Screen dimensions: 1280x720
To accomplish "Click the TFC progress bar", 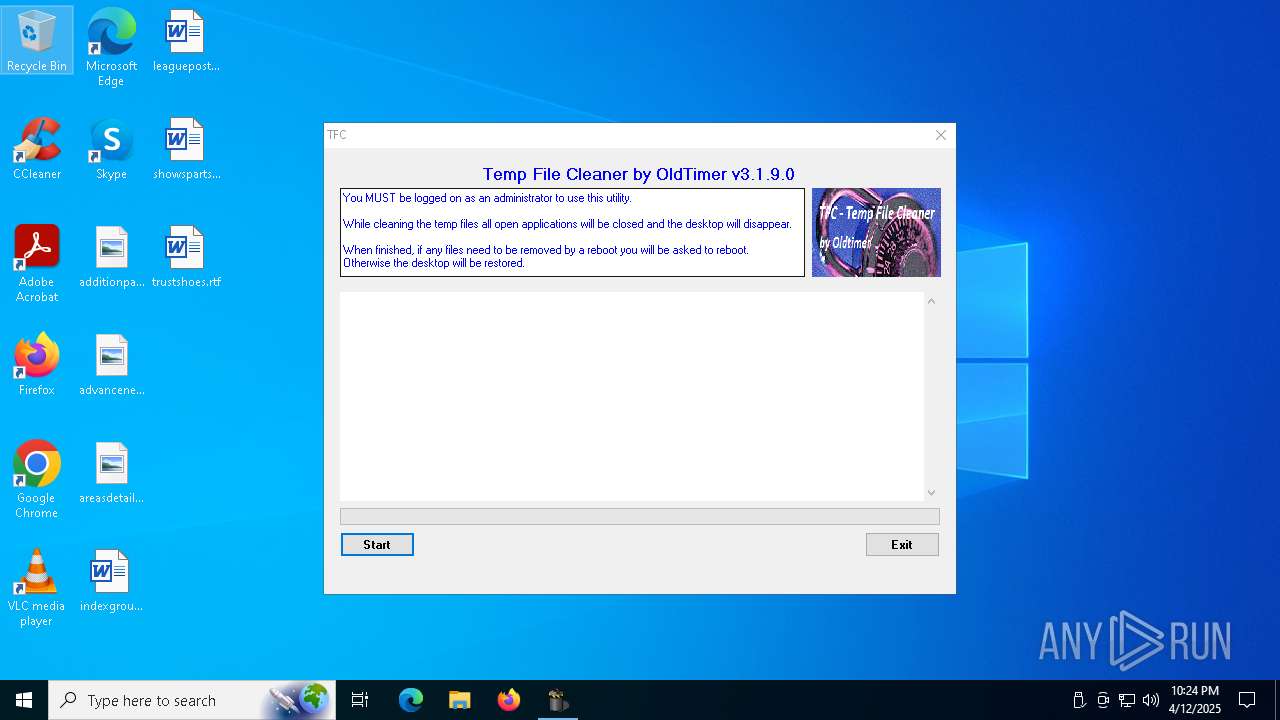I will point(640,516).
